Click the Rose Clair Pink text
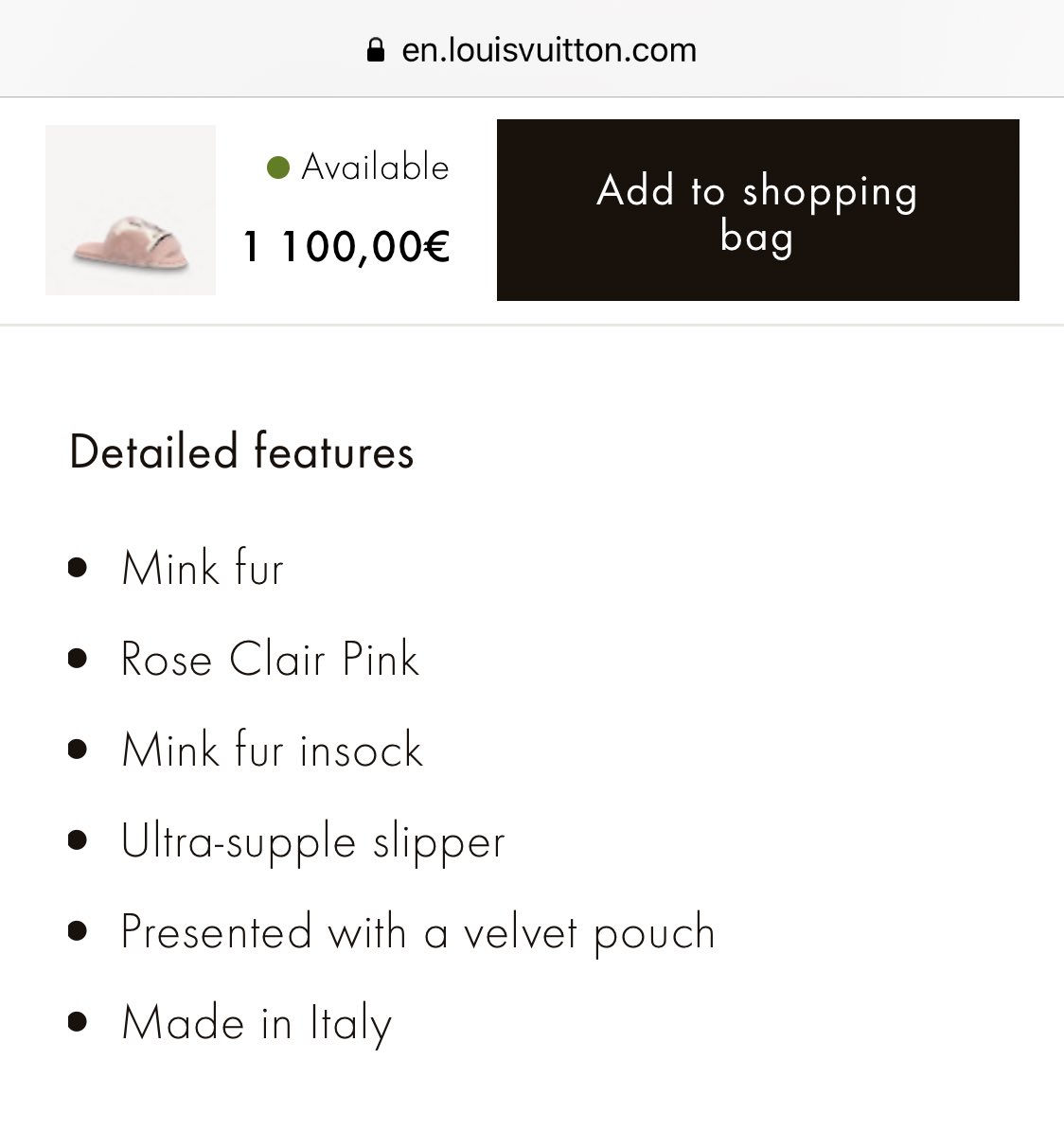This screenshot has height=1130, width=1064. [x=270, y=660]
